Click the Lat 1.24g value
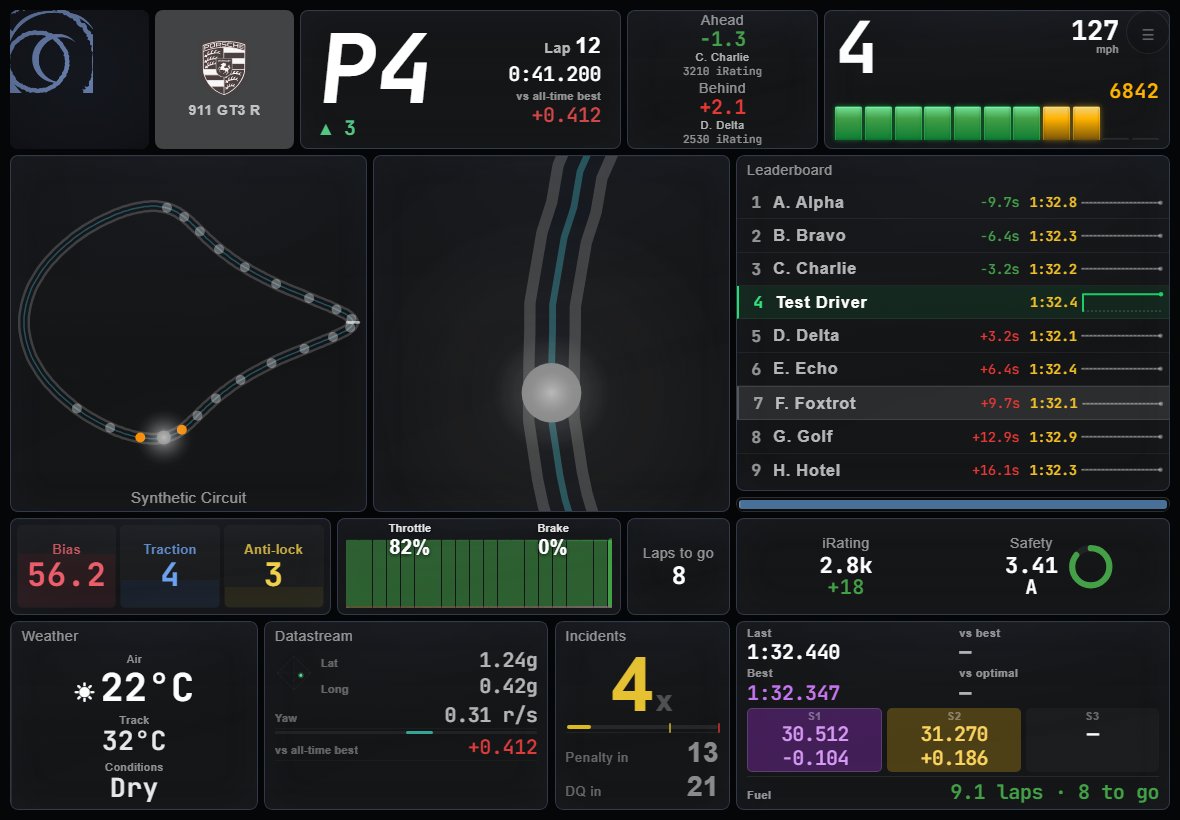Image resolution: width=1180 pixels, height=820 pixels. point(508,661)
